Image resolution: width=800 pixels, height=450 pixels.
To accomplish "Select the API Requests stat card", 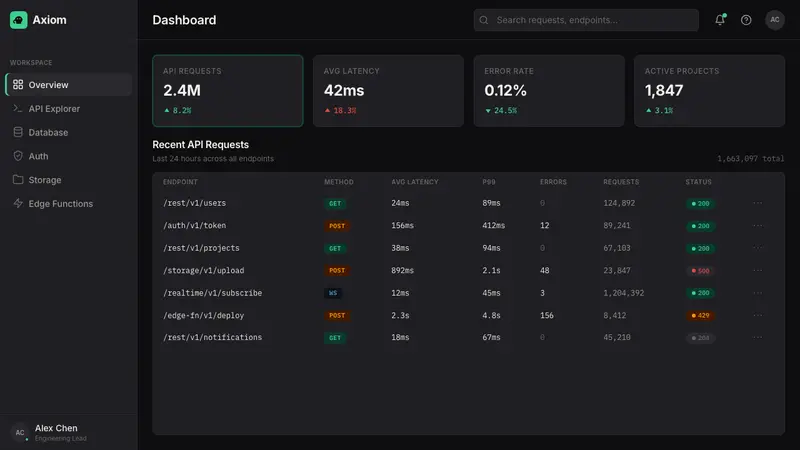I will click(x=228, y=91).
